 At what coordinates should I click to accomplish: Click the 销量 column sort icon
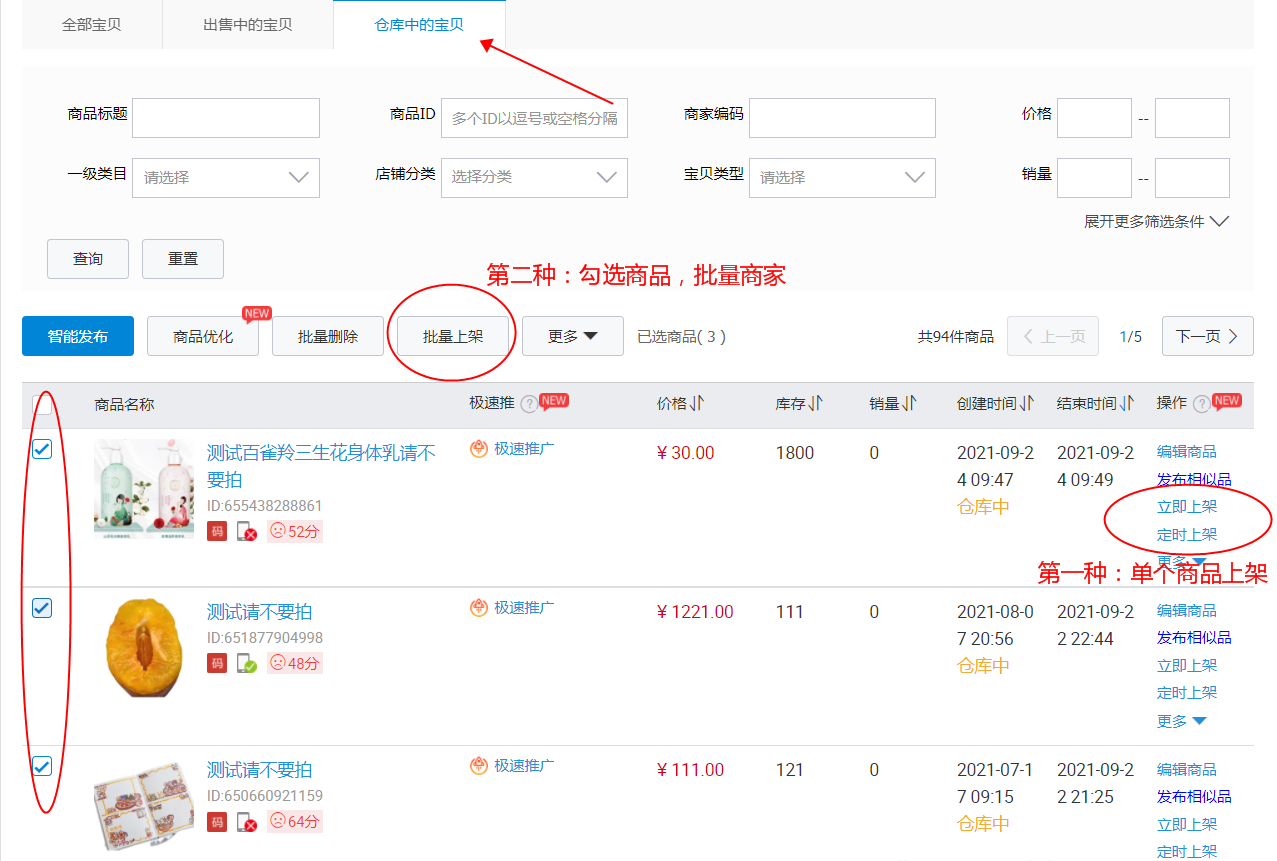click(909, 403)
